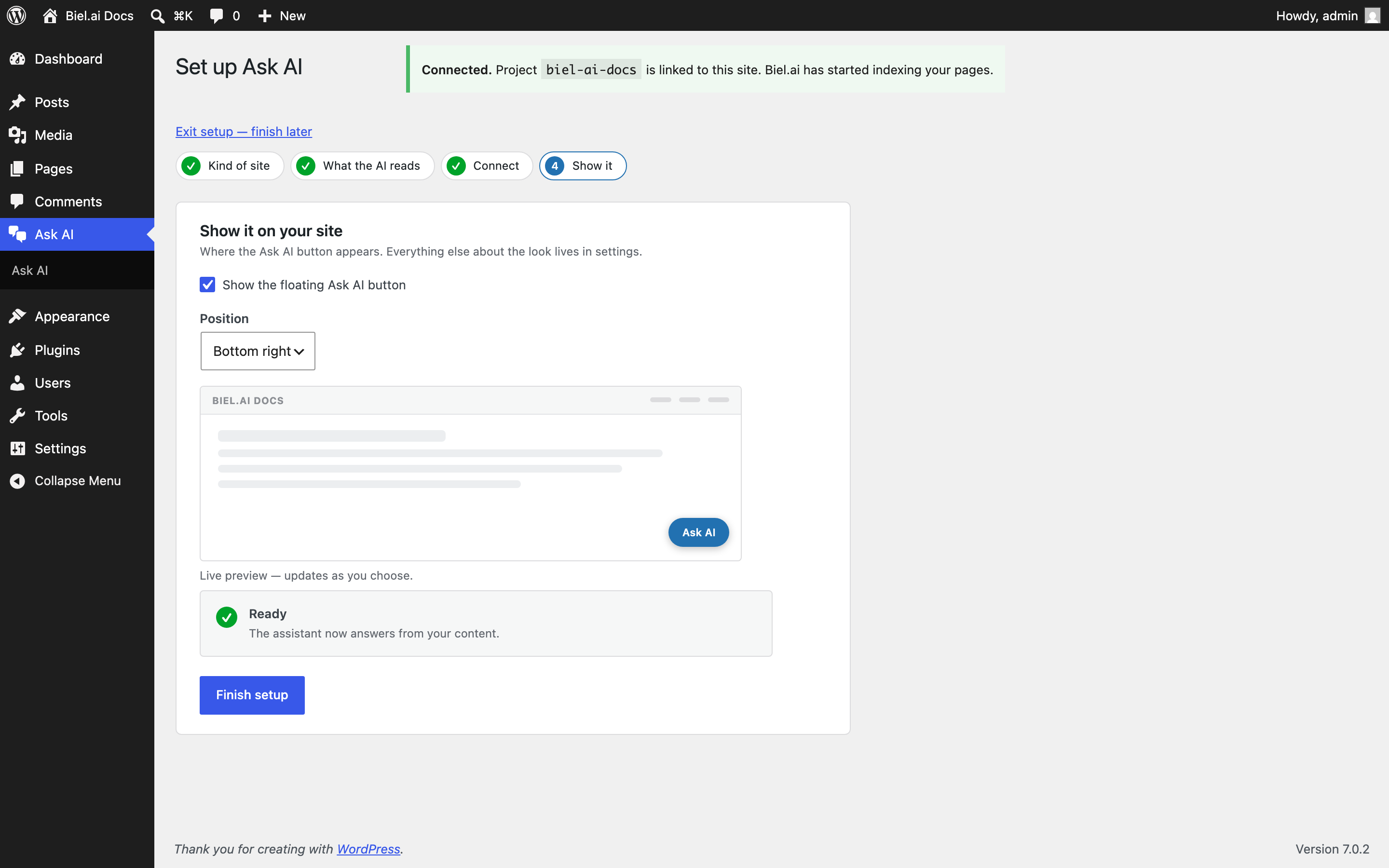Uncheck Show the floating Ask AI button
1389x868 pixels.
pyautogui.click(x=207, y=285)
